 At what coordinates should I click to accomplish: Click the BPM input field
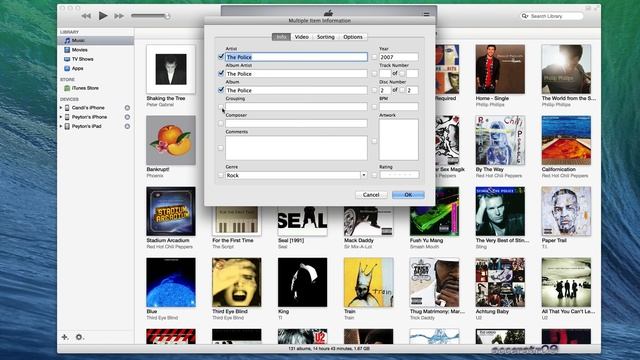click(399, 107)
